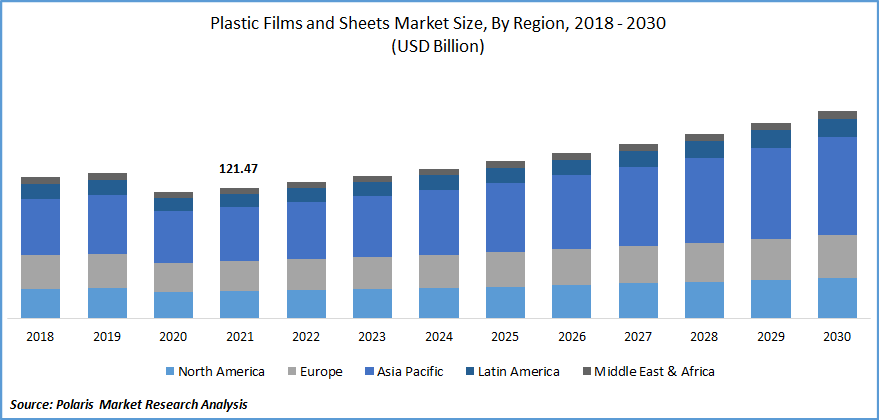The height and width of the screenshot is (420, 879).
Task: Click the Middle East & Africa legend swatch
Action: pyautogui.click(x=587, y=371)
